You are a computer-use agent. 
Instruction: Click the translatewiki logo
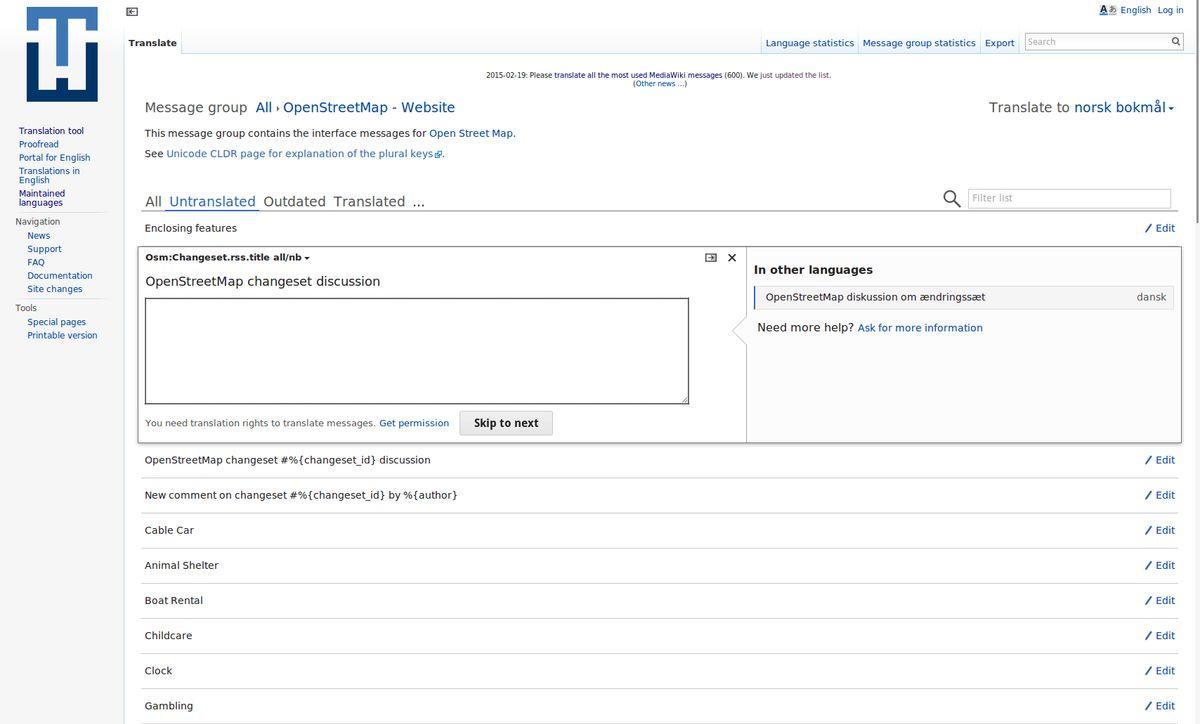click(62, 54)
